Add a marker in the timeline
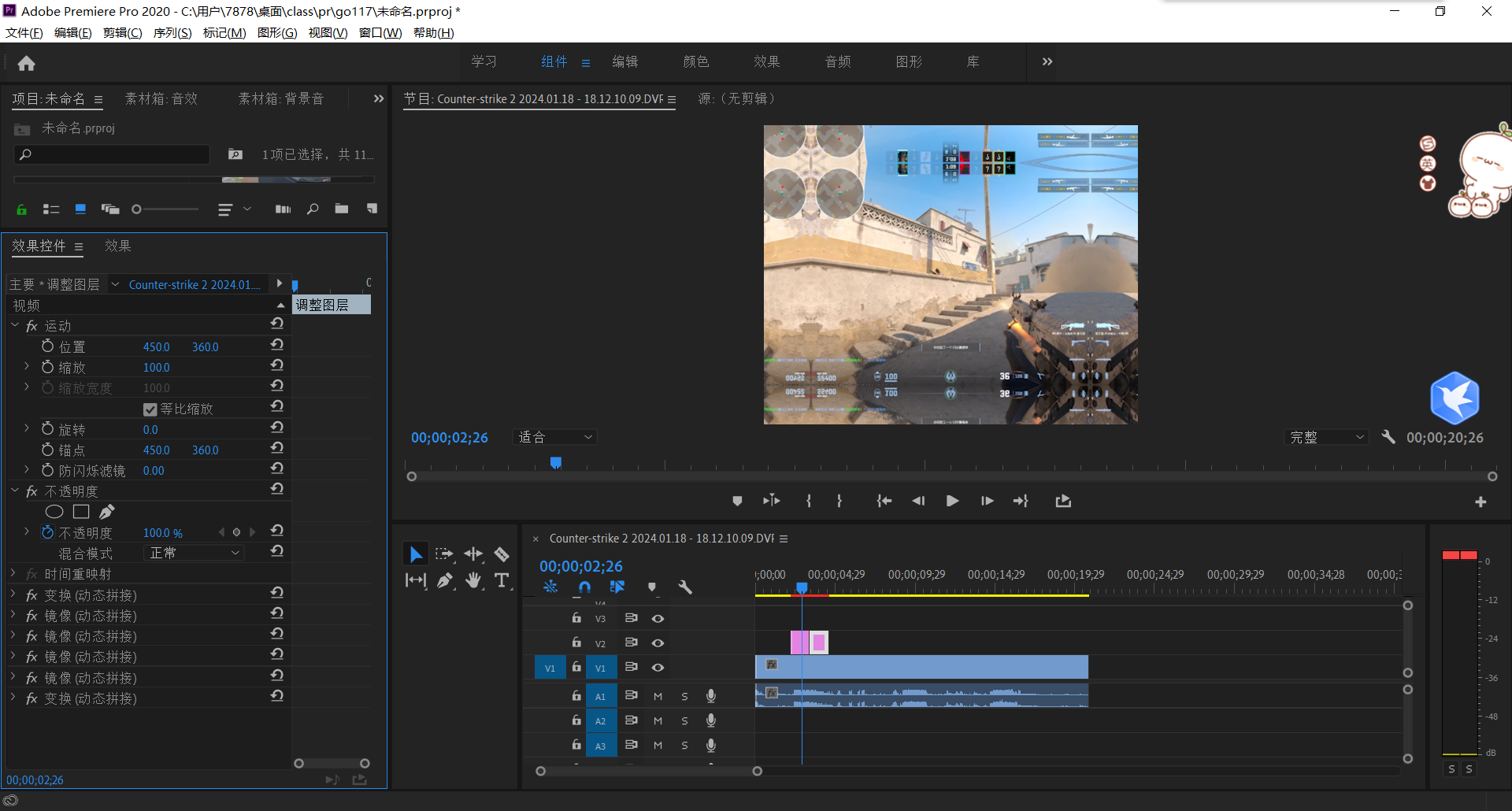The height and width of the screenshot is (811, 1512). pyautogui.click(x=652, y=587)
